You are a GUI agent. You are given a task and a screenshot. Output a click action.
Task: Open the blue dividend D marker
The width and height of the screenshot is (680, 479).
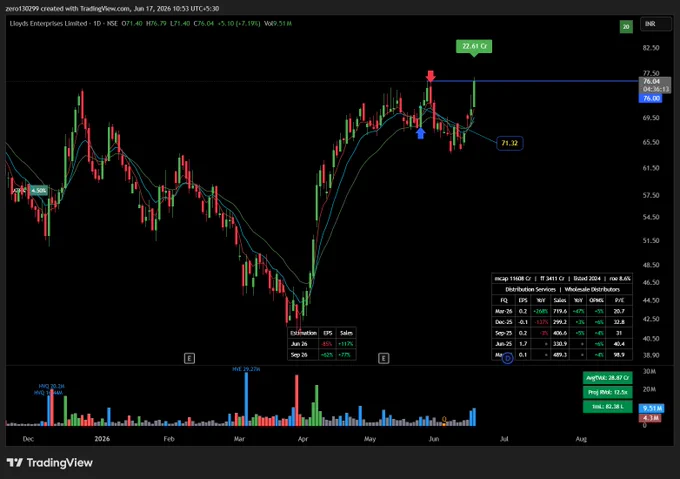click(x=507, y=358)
